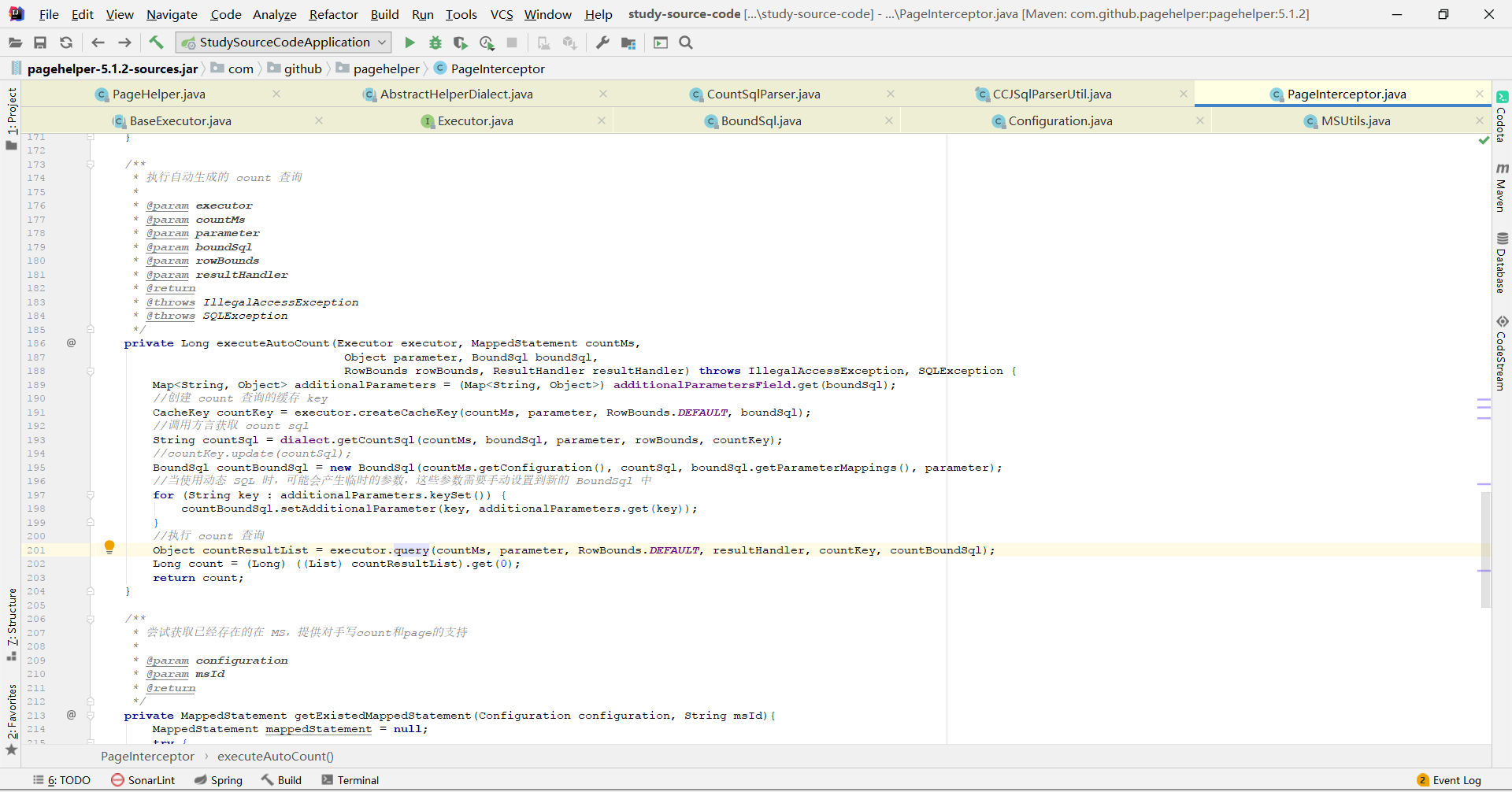The height and width of the screenshot is (792, 1512).
Task: Close the Executor.java tab
Action: (x=602, y=120)
